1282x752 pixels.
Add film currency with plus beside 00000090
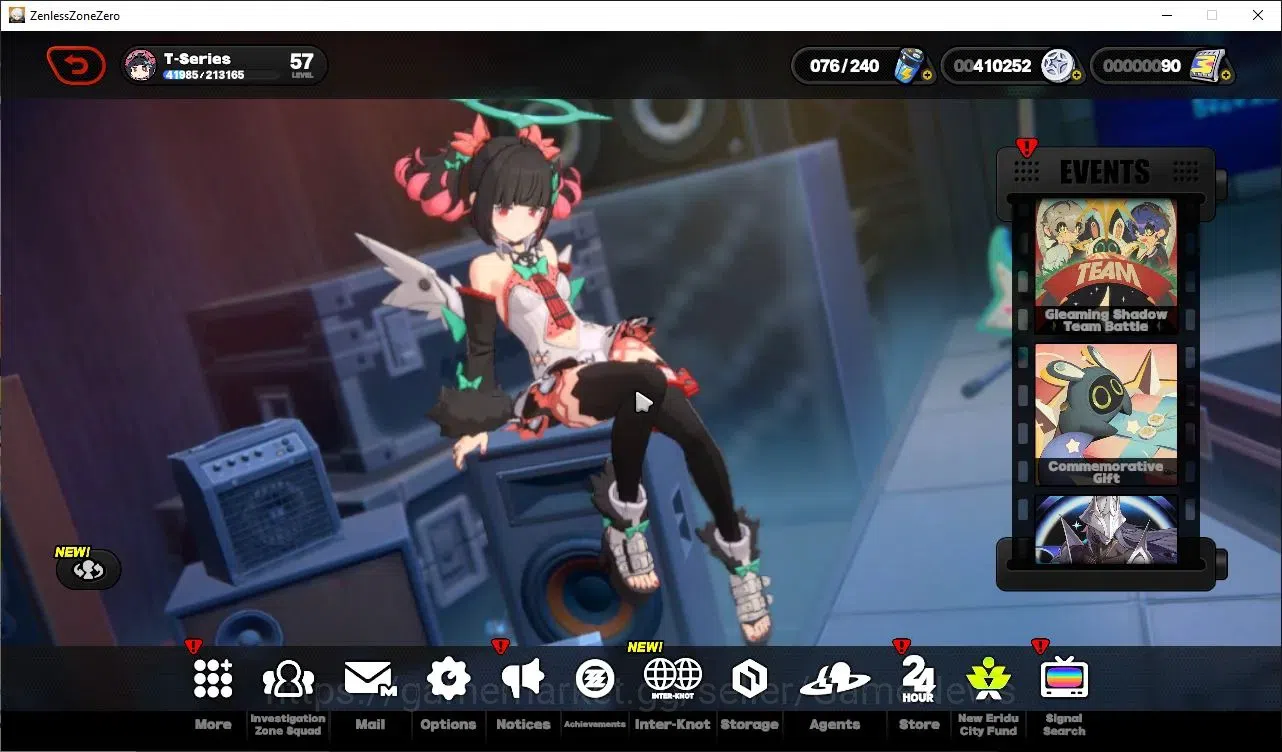coord(1226,75)
